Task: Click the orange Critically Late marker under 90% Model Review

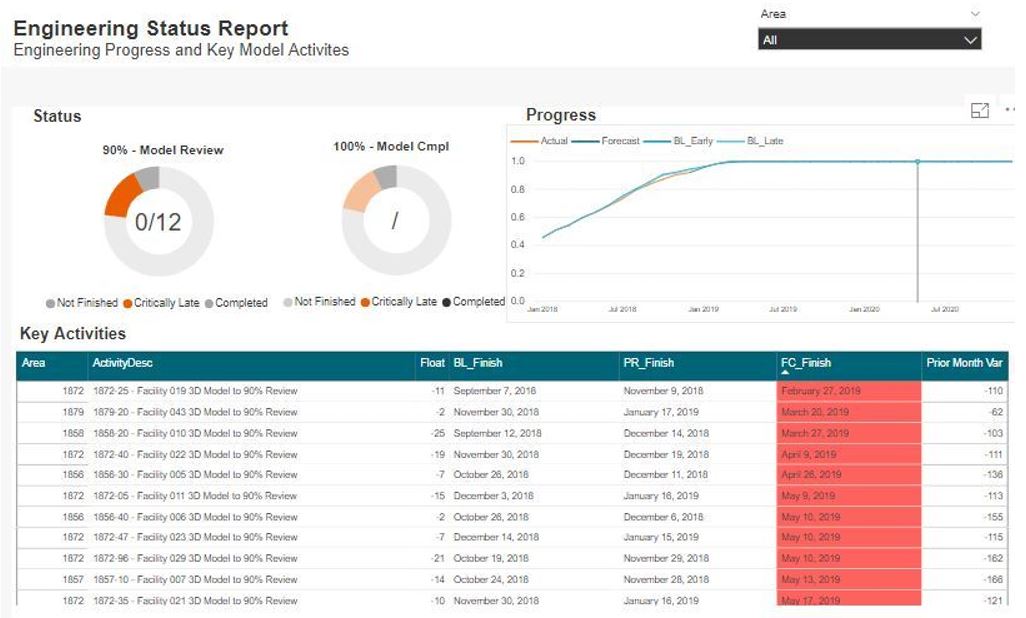Action: click(127, 303)
